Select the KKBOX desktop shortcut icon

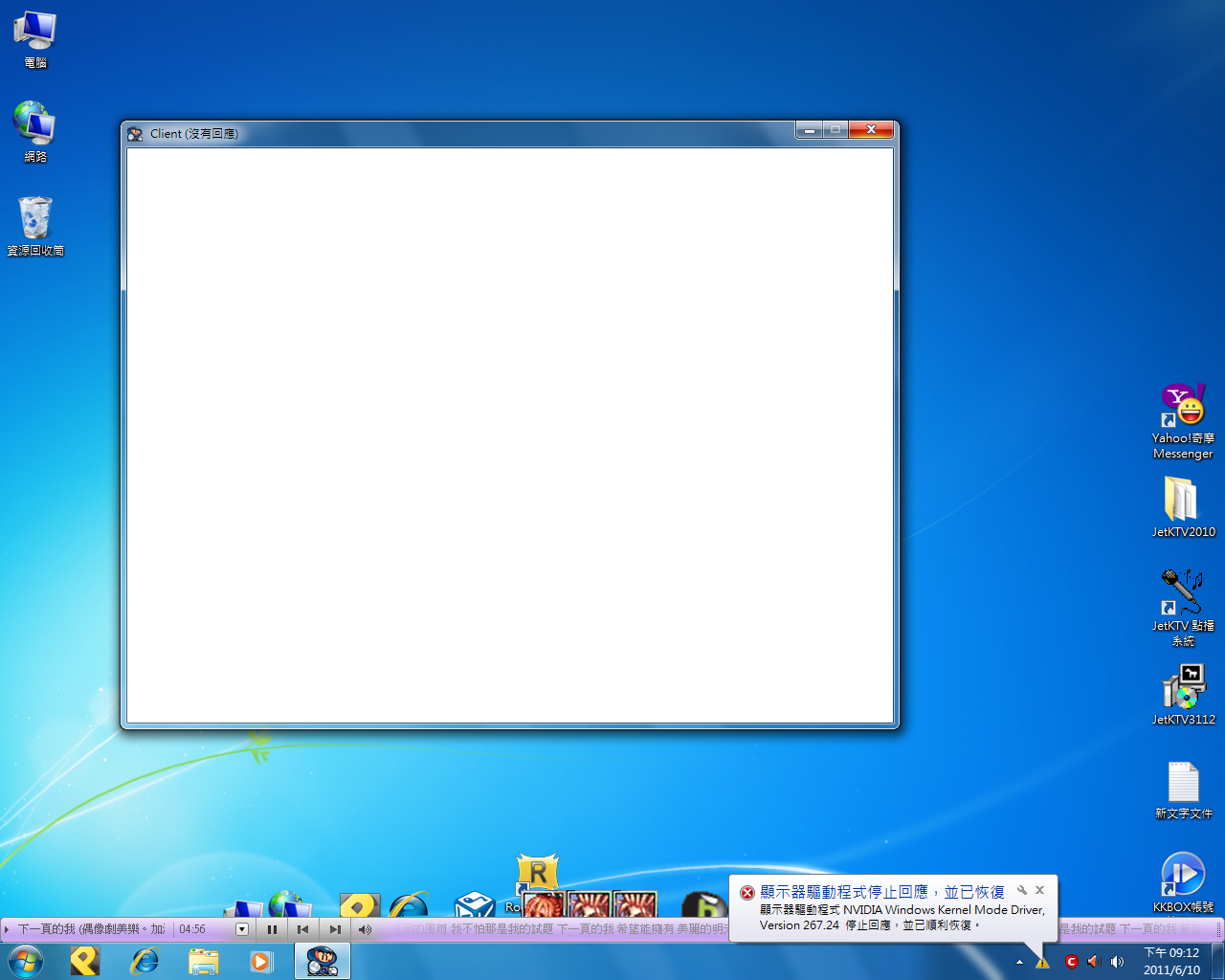[x=1183, y=882]
